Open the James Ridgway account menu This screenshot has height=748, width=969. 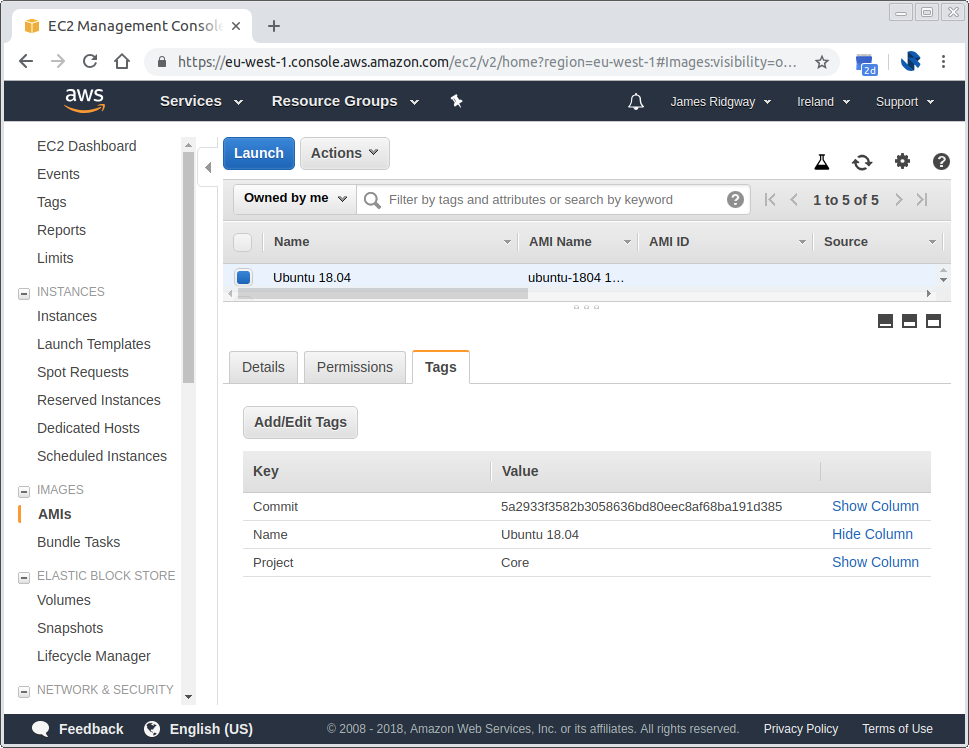(x=721, y=102)
